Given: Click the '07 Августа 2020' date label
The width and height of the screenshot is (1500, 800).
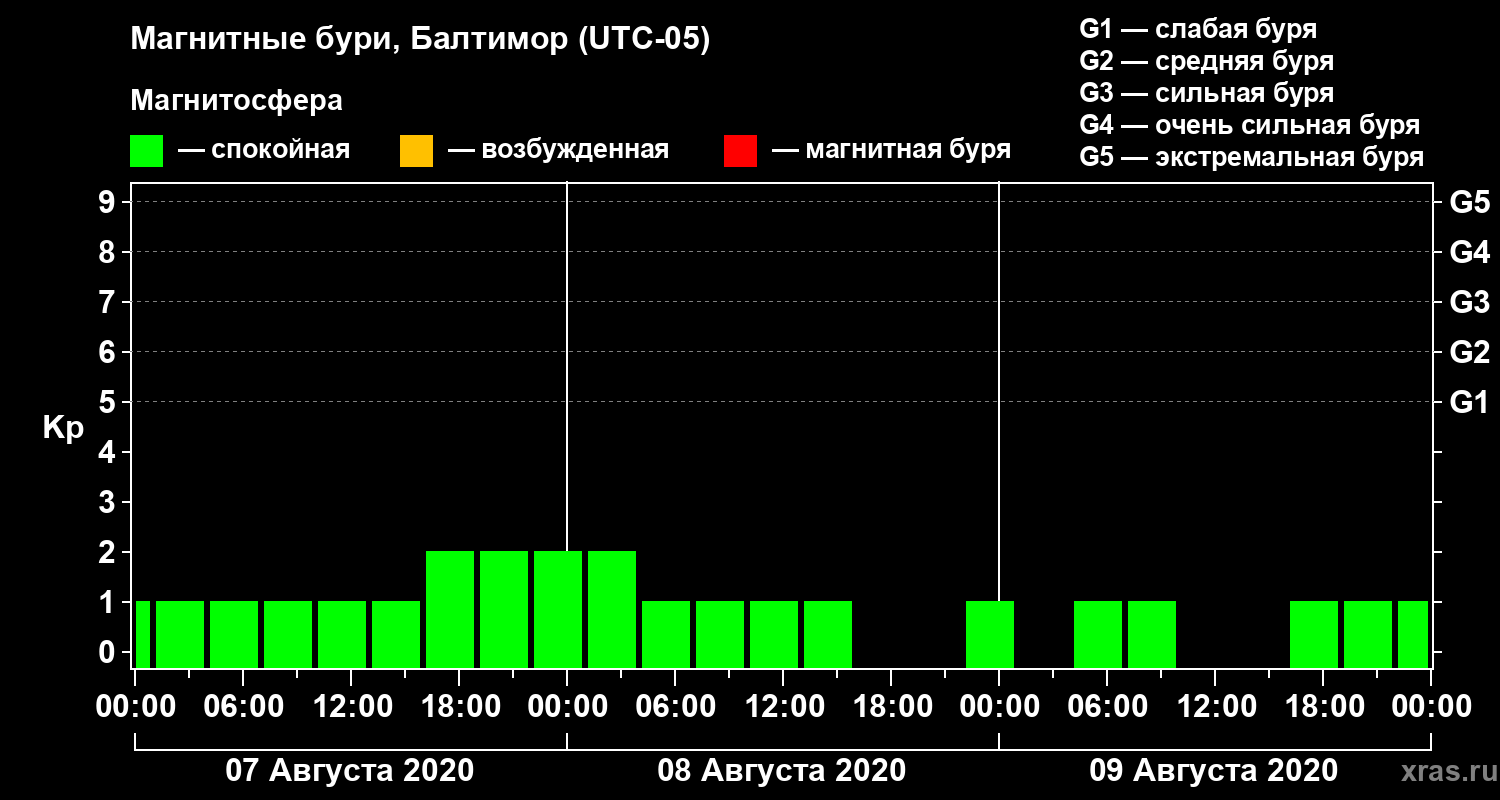Looking at the screenshot, I should click(x=350, y=770).
